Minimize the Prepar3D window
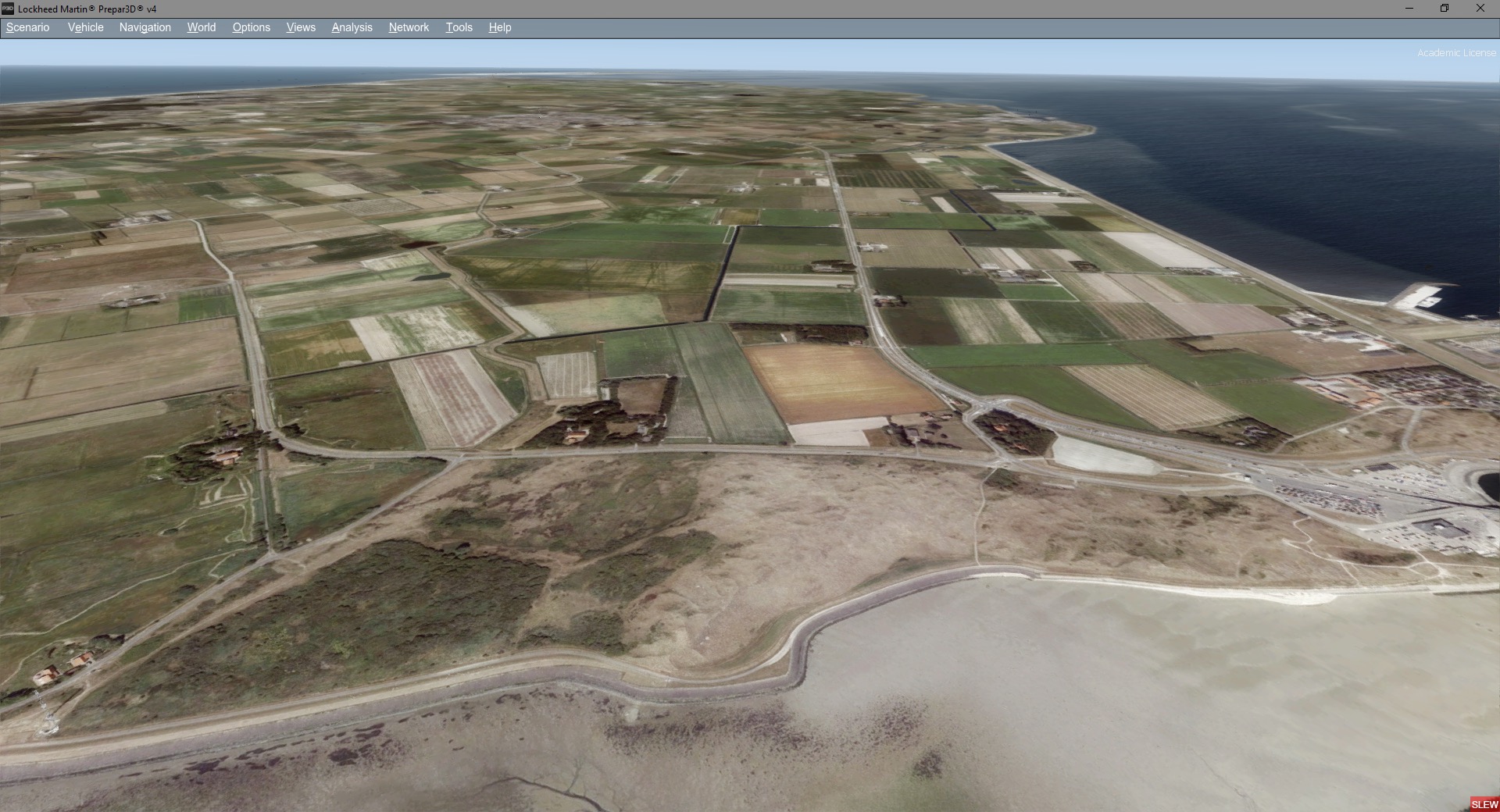1500x812 pixels. click(1409, 9)
